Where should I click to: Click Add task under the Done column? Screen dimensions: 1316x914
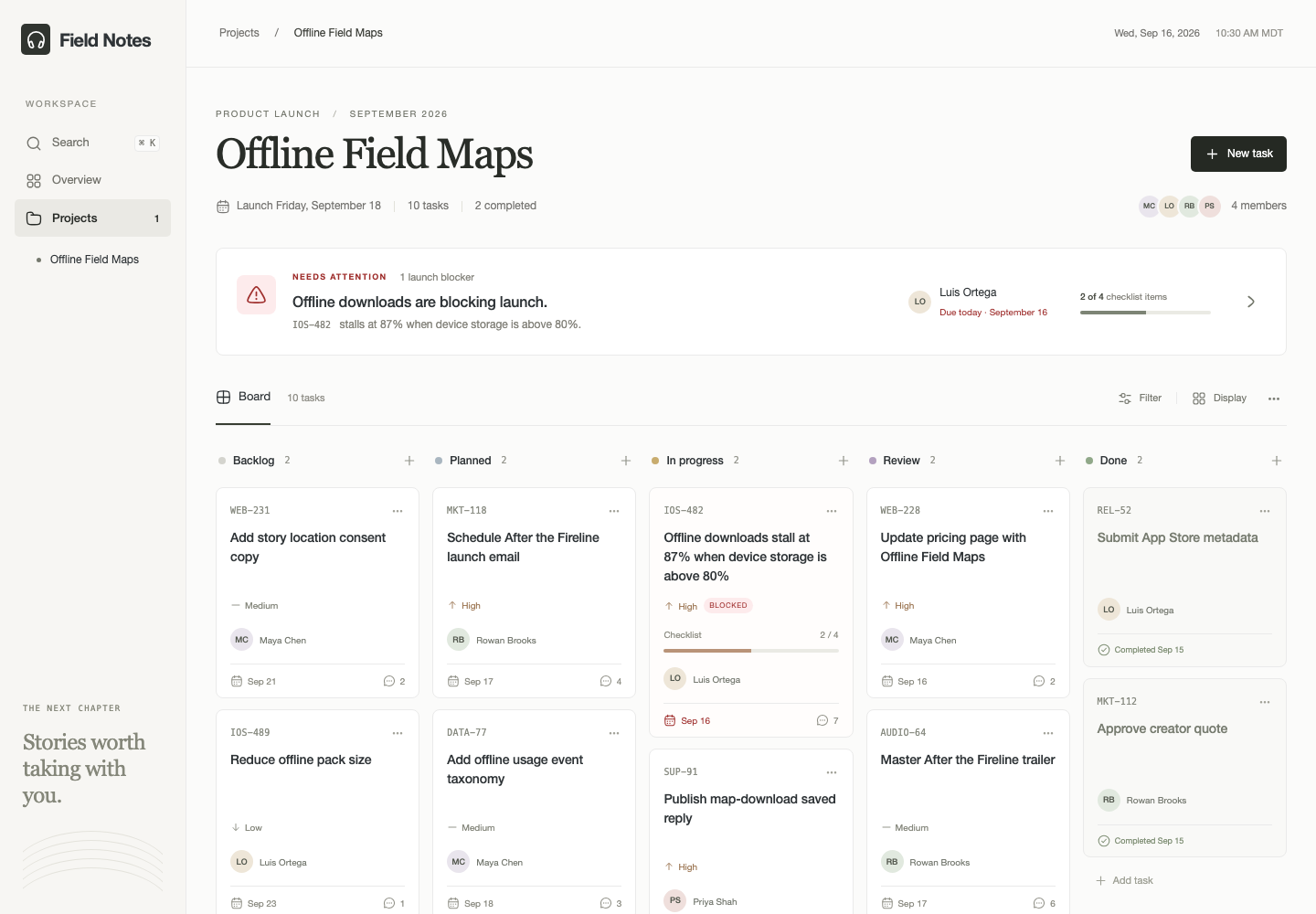click(1125, 880)
